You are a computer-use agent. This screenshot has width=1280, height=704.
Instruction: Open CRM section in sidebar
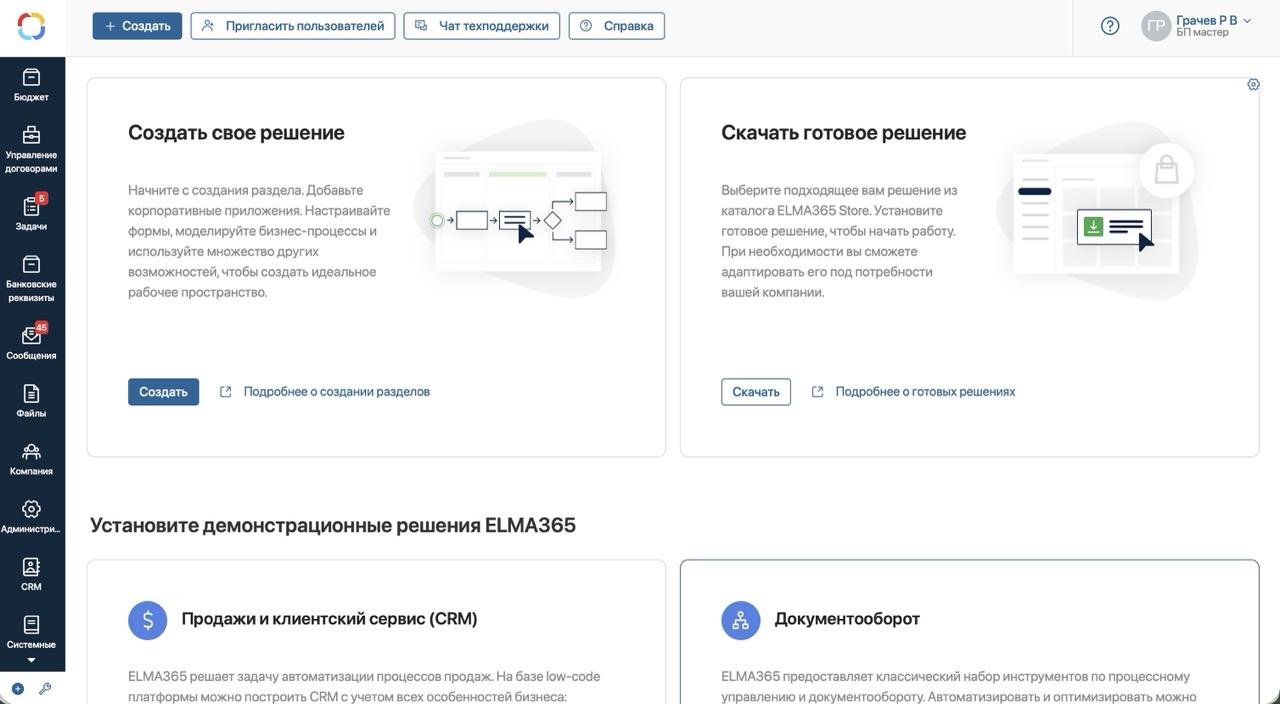[x=31, y=574]
